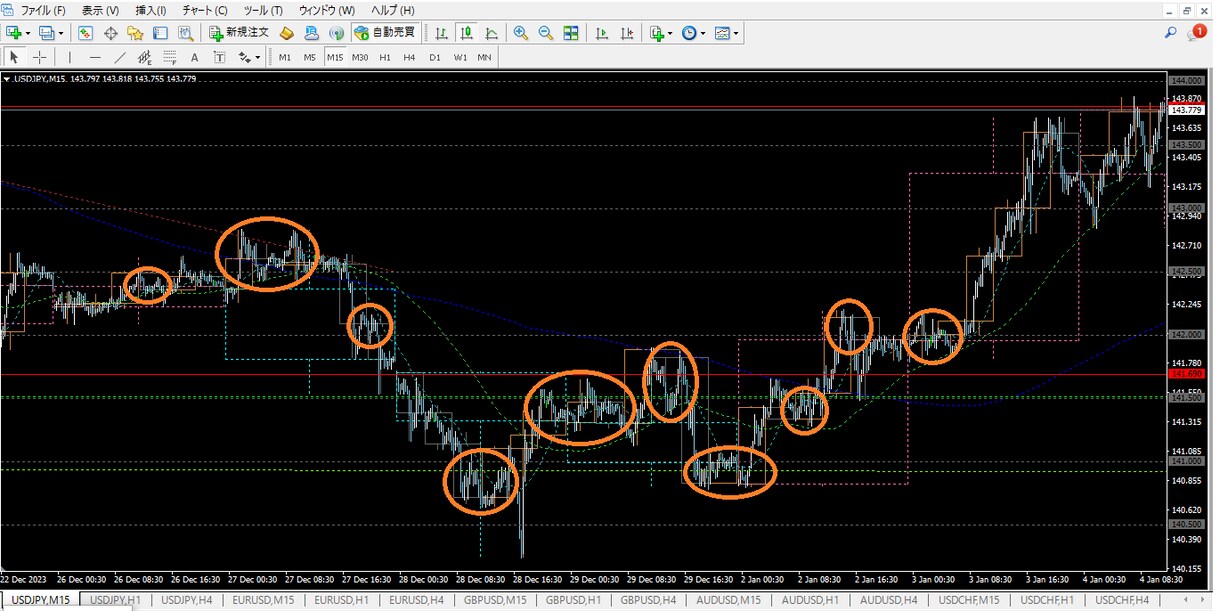This screenshot has height=611, width=1220.
Task: Open the Market Watch window
Action: (x=85, y=33)
